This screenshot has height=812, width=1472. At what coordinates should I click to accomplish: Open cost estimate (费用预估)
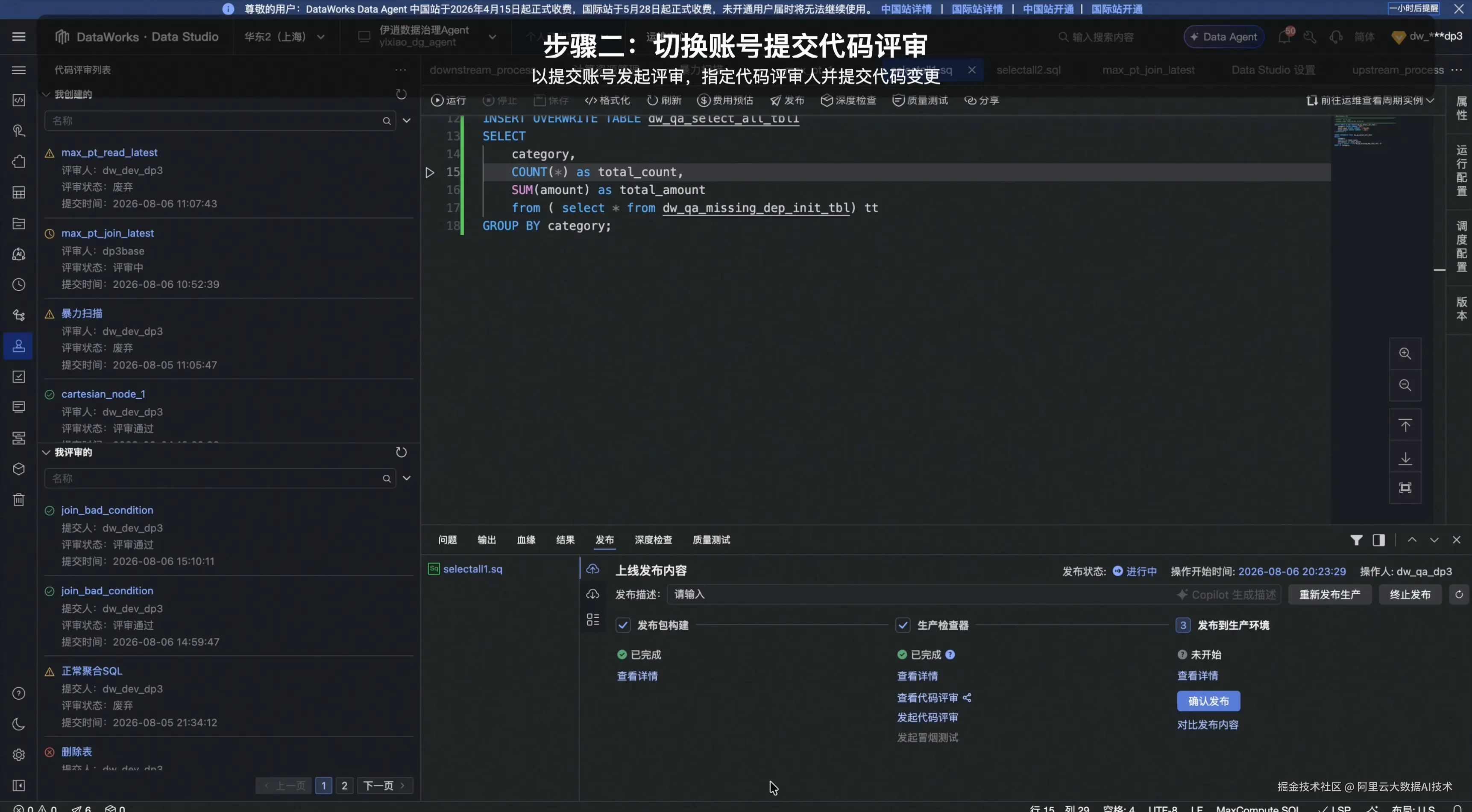(x=725, y=100)
